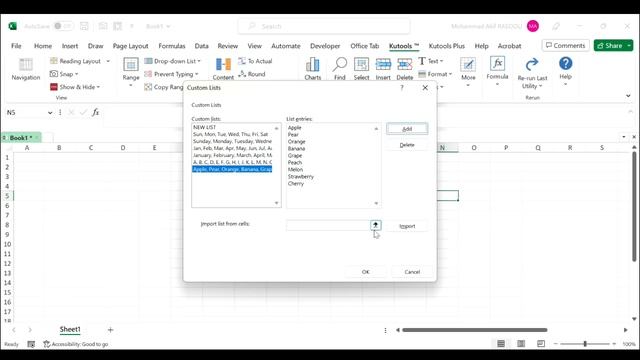
Task: Click the Custom Lists help question mark
Action: (x=402, y=88)
